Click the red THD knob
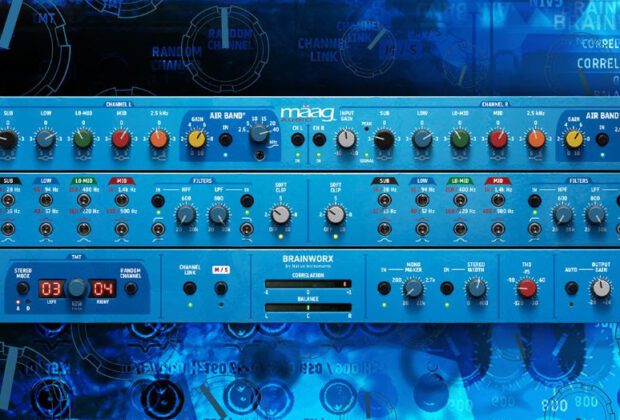The height and width of the screenshot is (420, 620). click(527, 288)
